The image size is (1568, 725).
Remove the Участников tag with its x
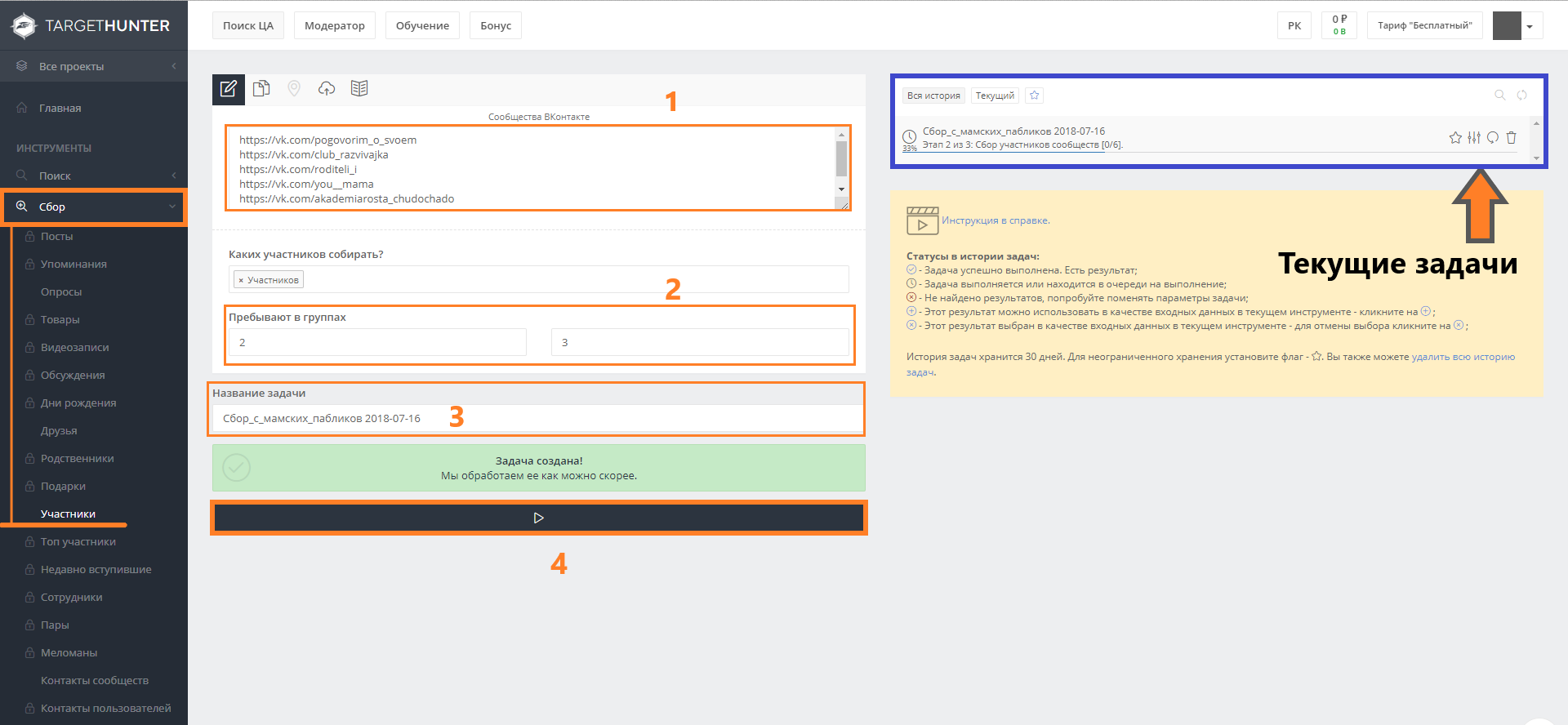241,280
